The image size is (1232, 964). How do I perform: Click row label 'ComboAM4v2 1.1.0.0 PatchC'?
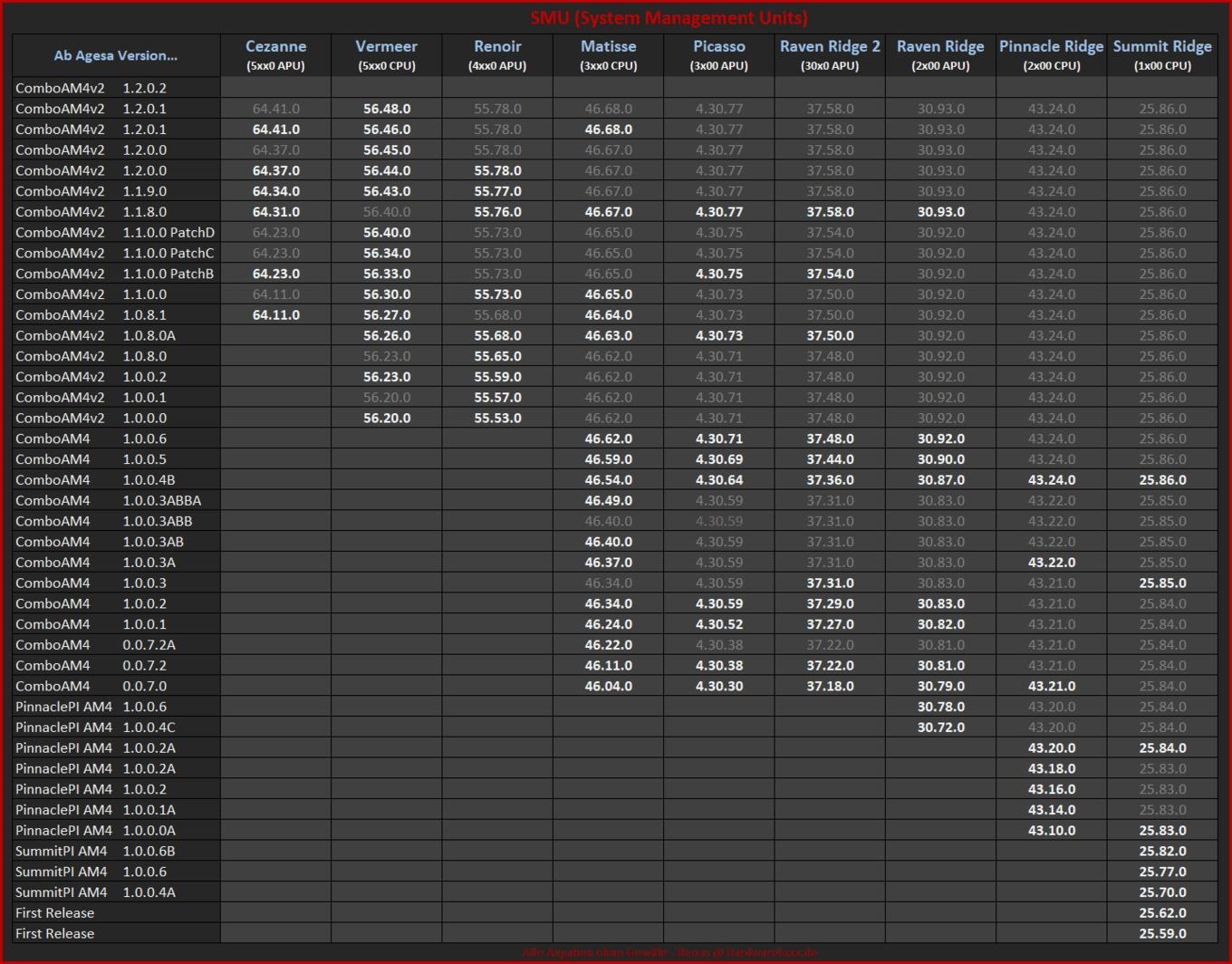[x=115, y=253]
